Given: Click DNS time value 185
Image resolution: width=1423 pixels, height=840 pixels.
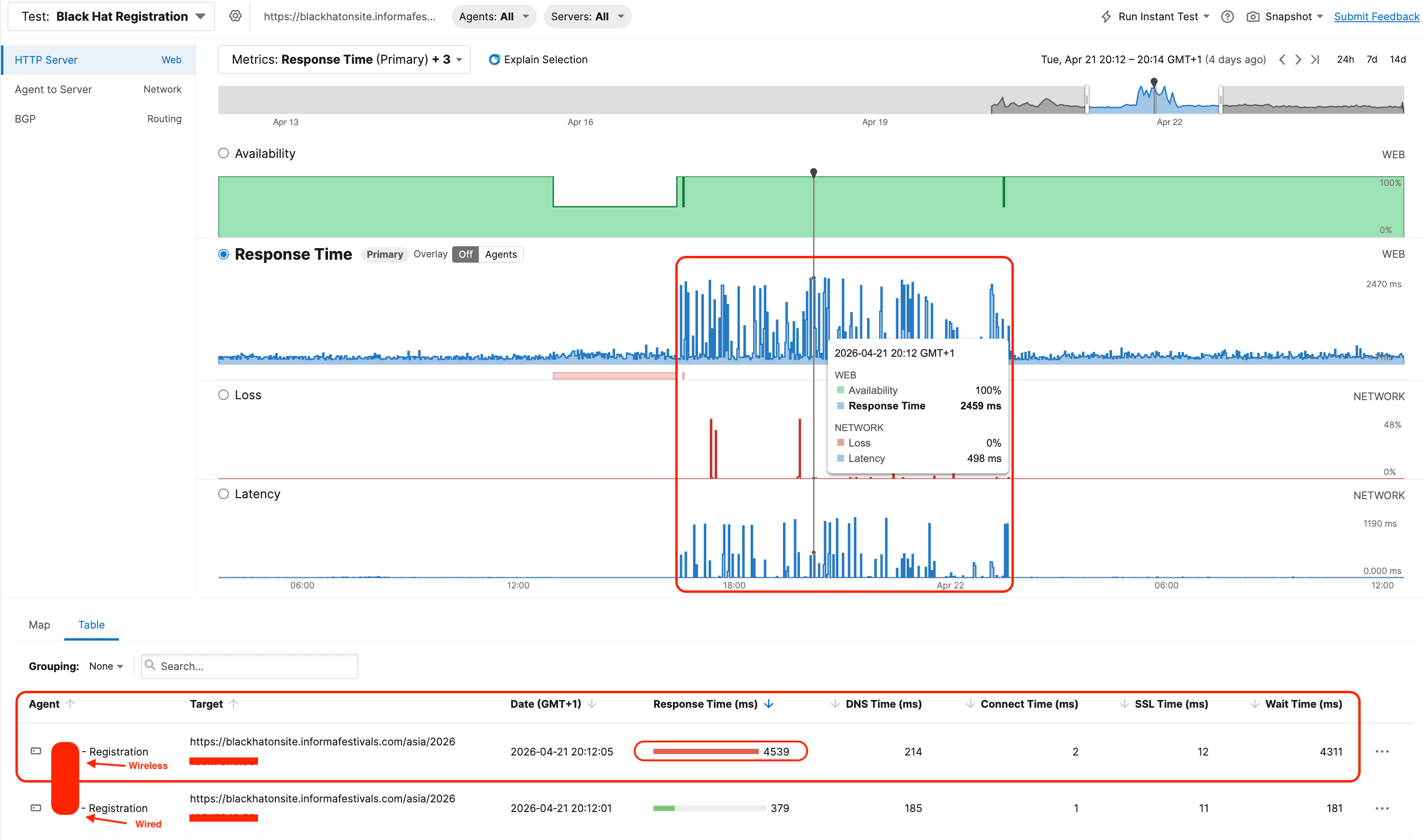Looking at the screenshot, I should (x=913, y=808).
